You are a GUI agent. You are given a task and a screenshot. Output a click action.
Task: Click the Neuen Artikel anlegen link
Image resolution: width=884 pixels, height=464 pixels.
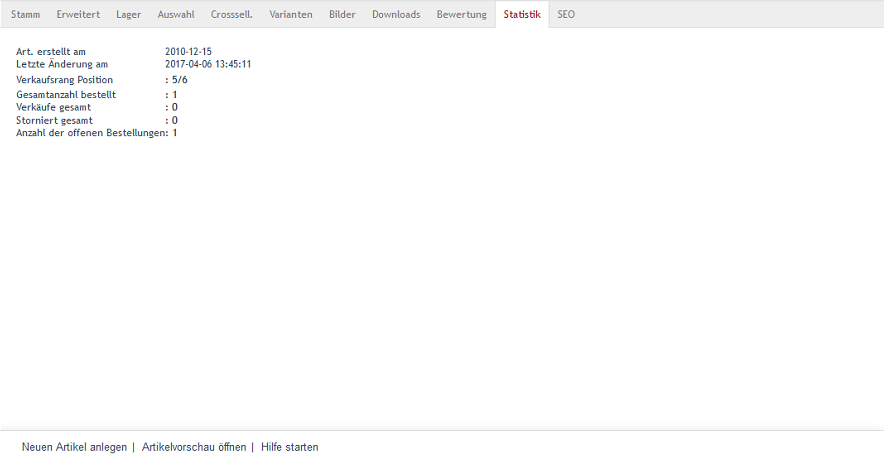point(74,447)
